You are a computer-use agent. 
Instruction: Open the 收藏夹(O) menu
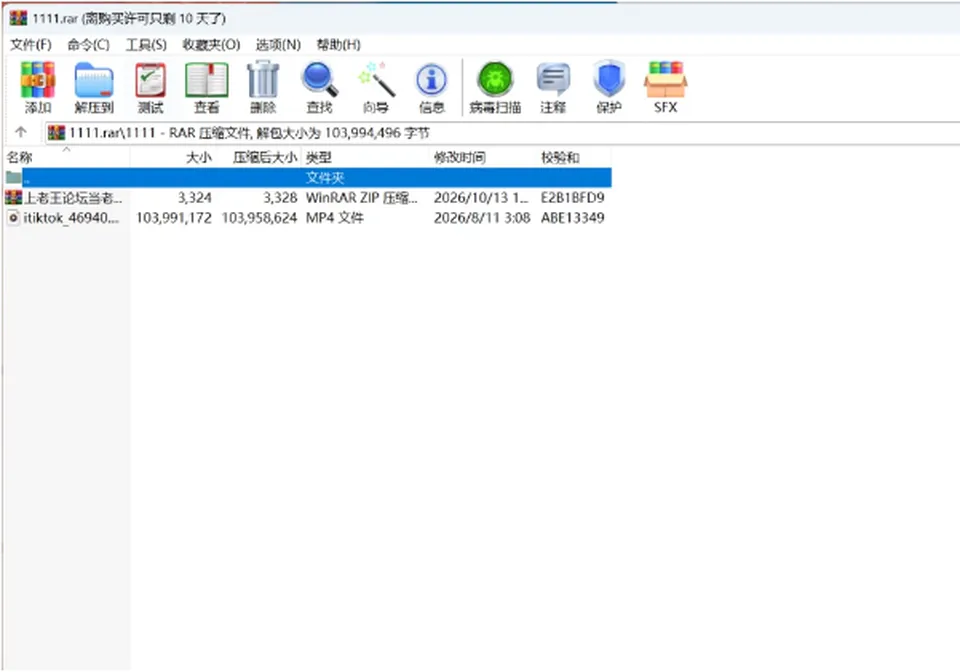coord(211,45)
